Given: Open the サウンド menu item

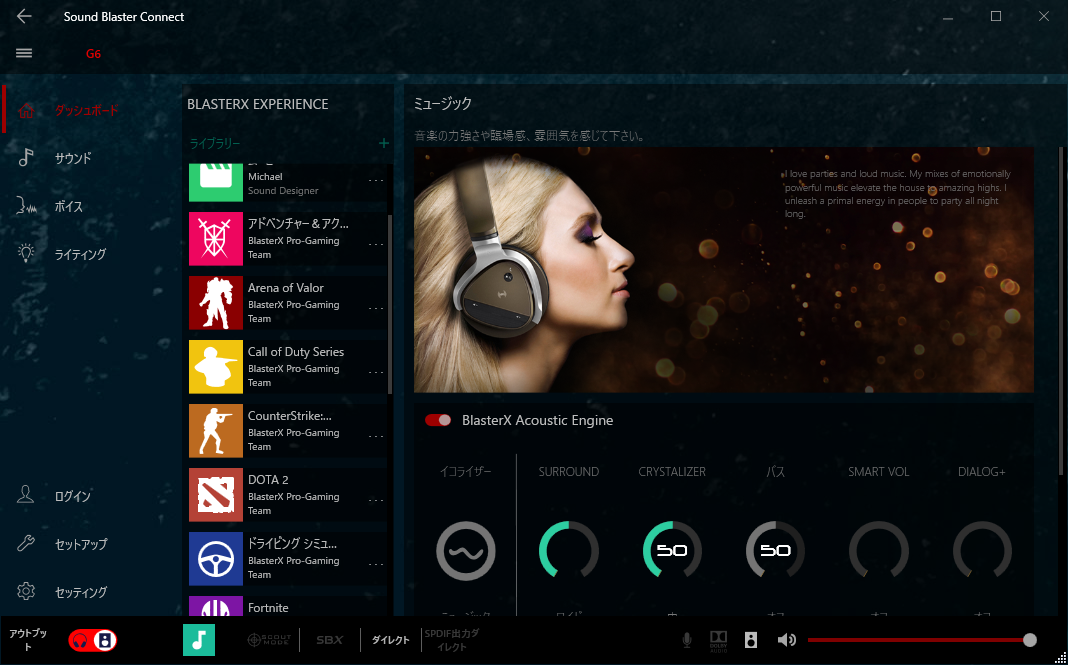Looking at the screenshot, I should click(73, 158).
